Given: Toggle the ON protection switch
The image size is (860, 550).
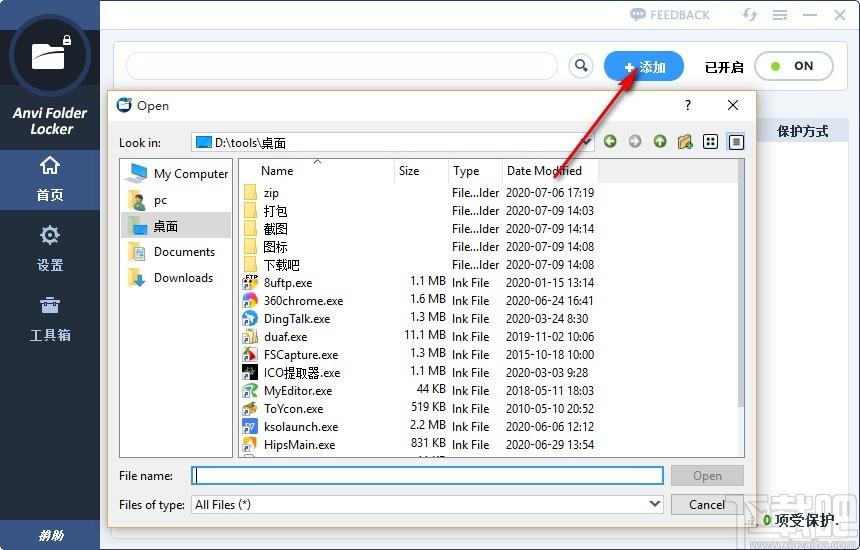Looking at the screenshot, I should click(794, 66).
